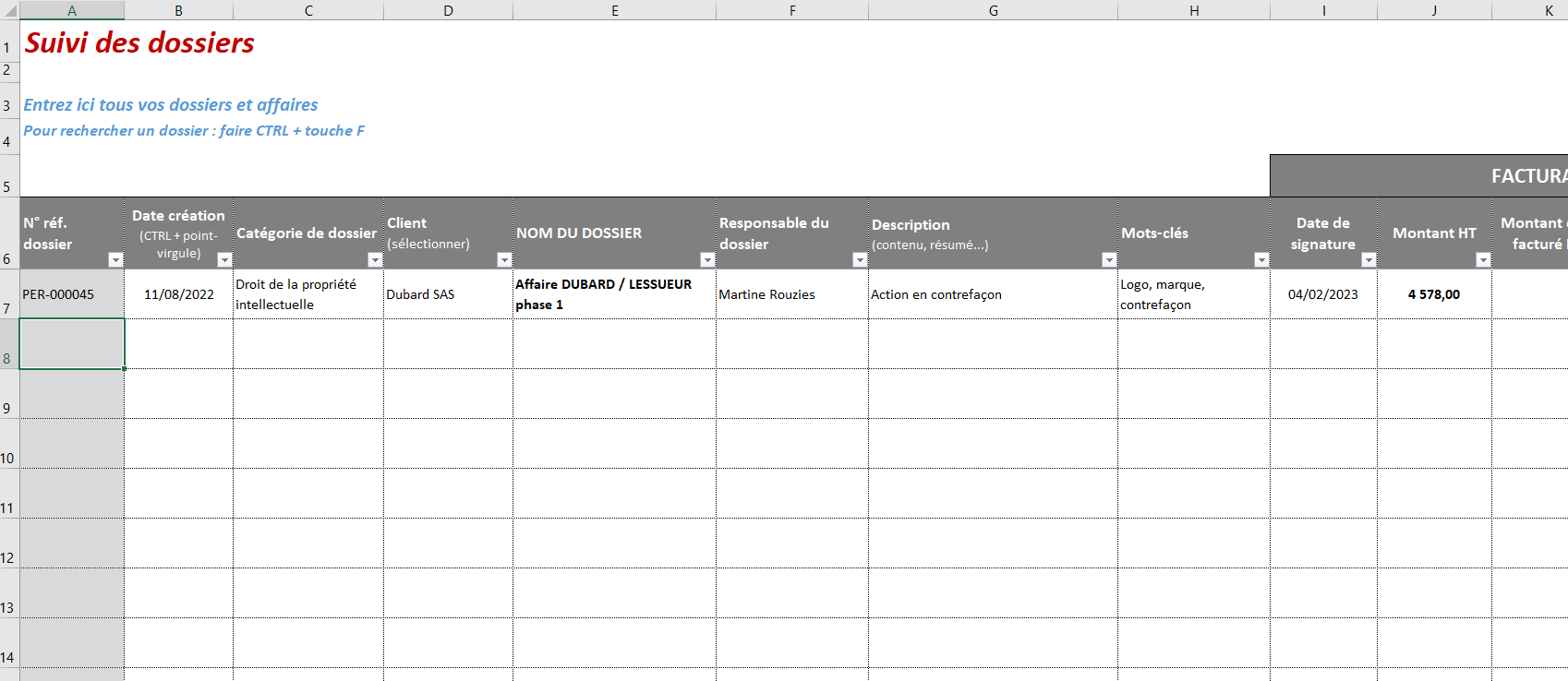Open the N° réf. dossier filter dropdown
1568x681 pixels.
tap(115, 260)
